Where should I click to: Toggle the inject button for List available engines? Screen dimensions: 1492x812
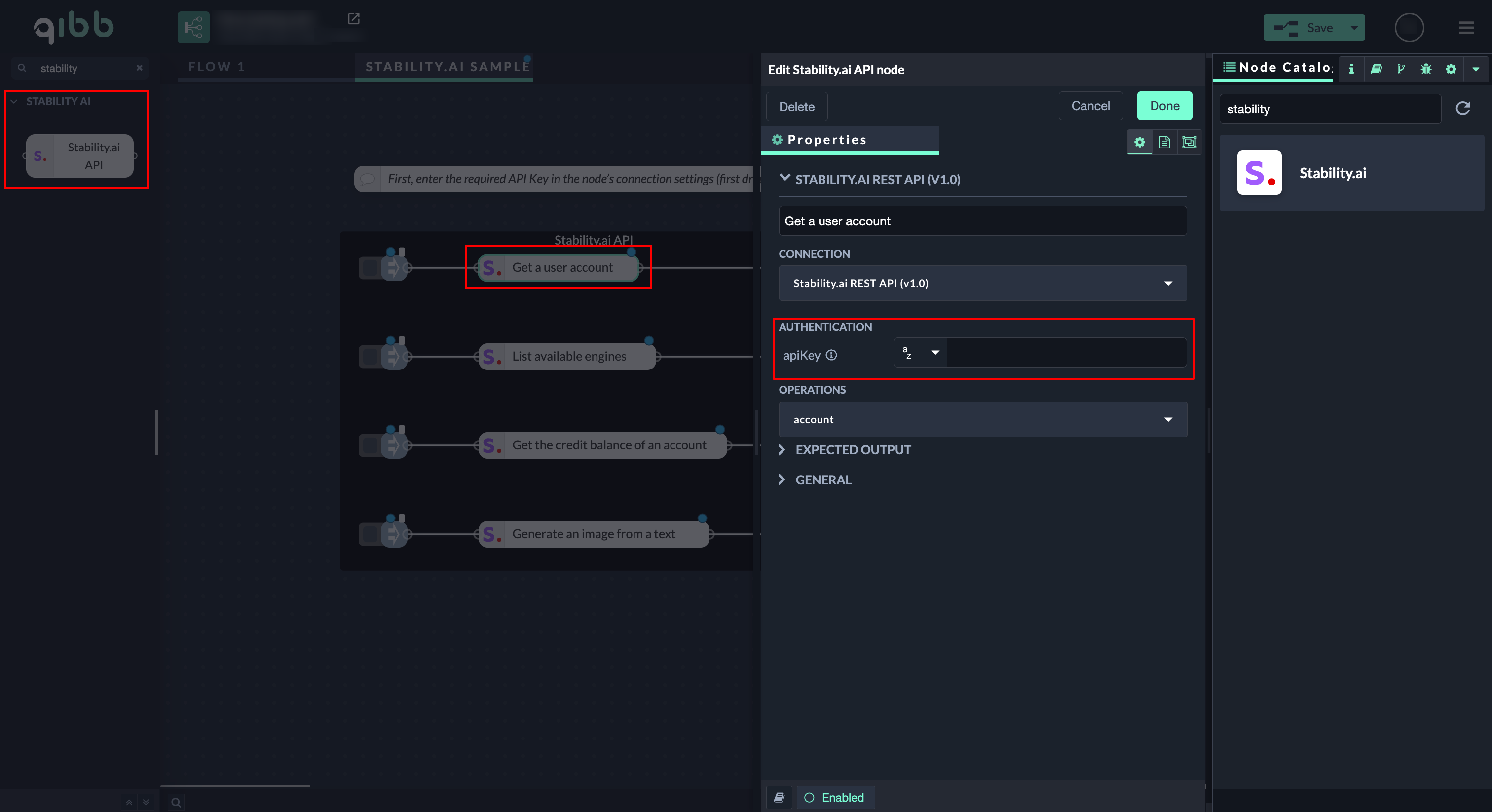pyautogui.click(x=369, y=356)
